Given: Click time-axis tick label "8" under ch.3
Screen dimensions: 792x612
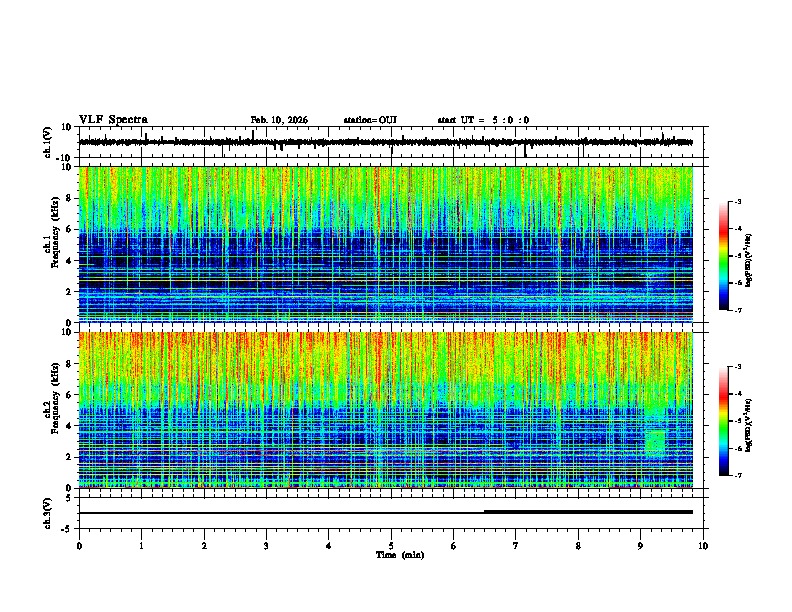Looking at the screenshot, I should click(578, 546).
